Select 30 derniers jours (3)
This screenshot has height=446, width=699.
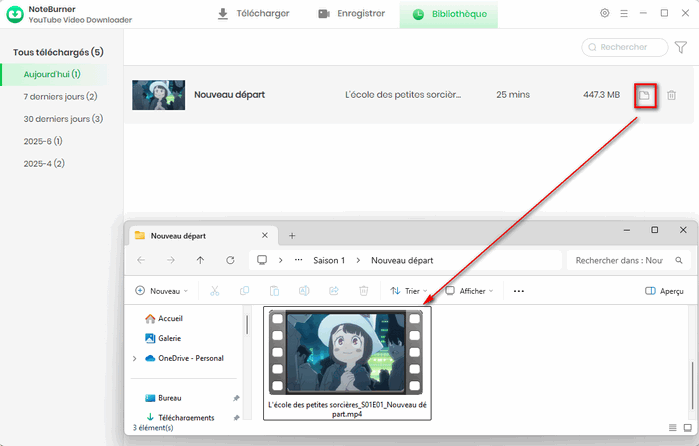coord(63,119)
